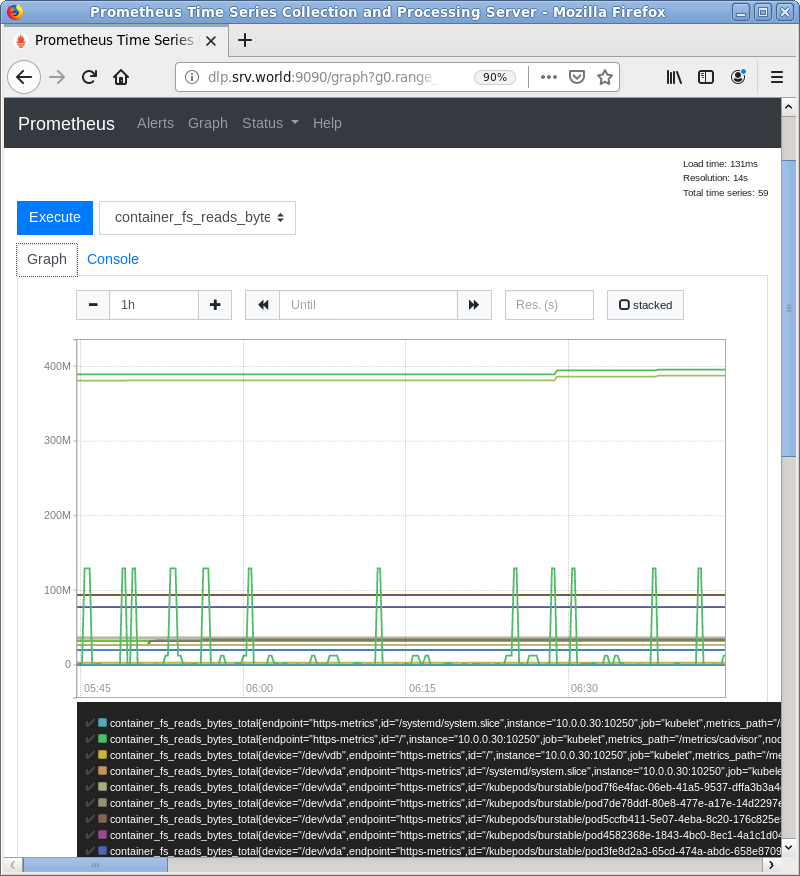The height and width of the screenshot is (876, 800).
Task: Click the browser forward arrow
Action: click(57, 77)
